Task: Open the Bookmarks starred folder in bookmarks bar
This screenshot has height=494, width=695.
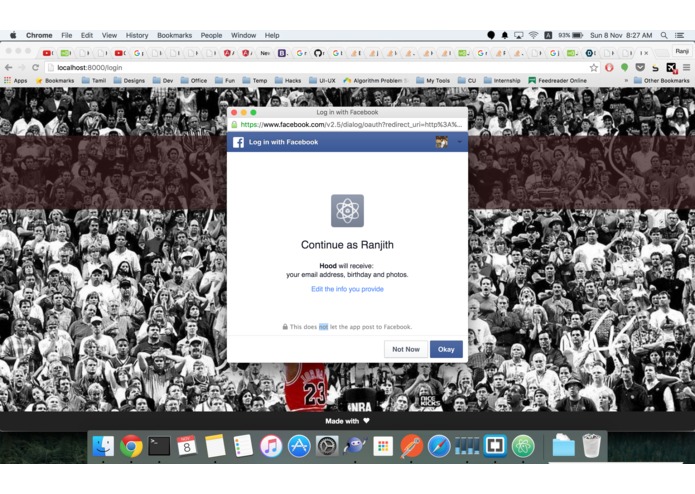Action: point(55,80)
